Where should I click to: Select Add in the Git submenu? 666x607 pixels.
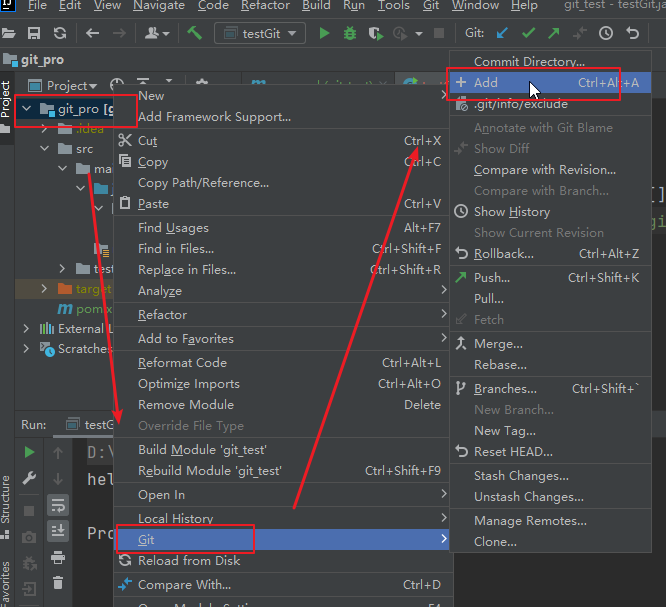[x=550, y=83]
